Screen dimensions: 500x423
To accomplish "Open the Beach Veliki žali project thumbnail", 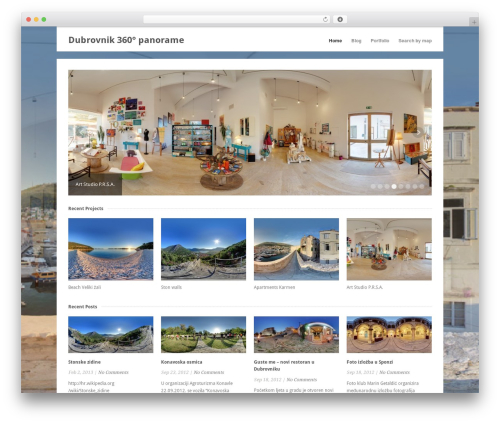I will point(111,249).
